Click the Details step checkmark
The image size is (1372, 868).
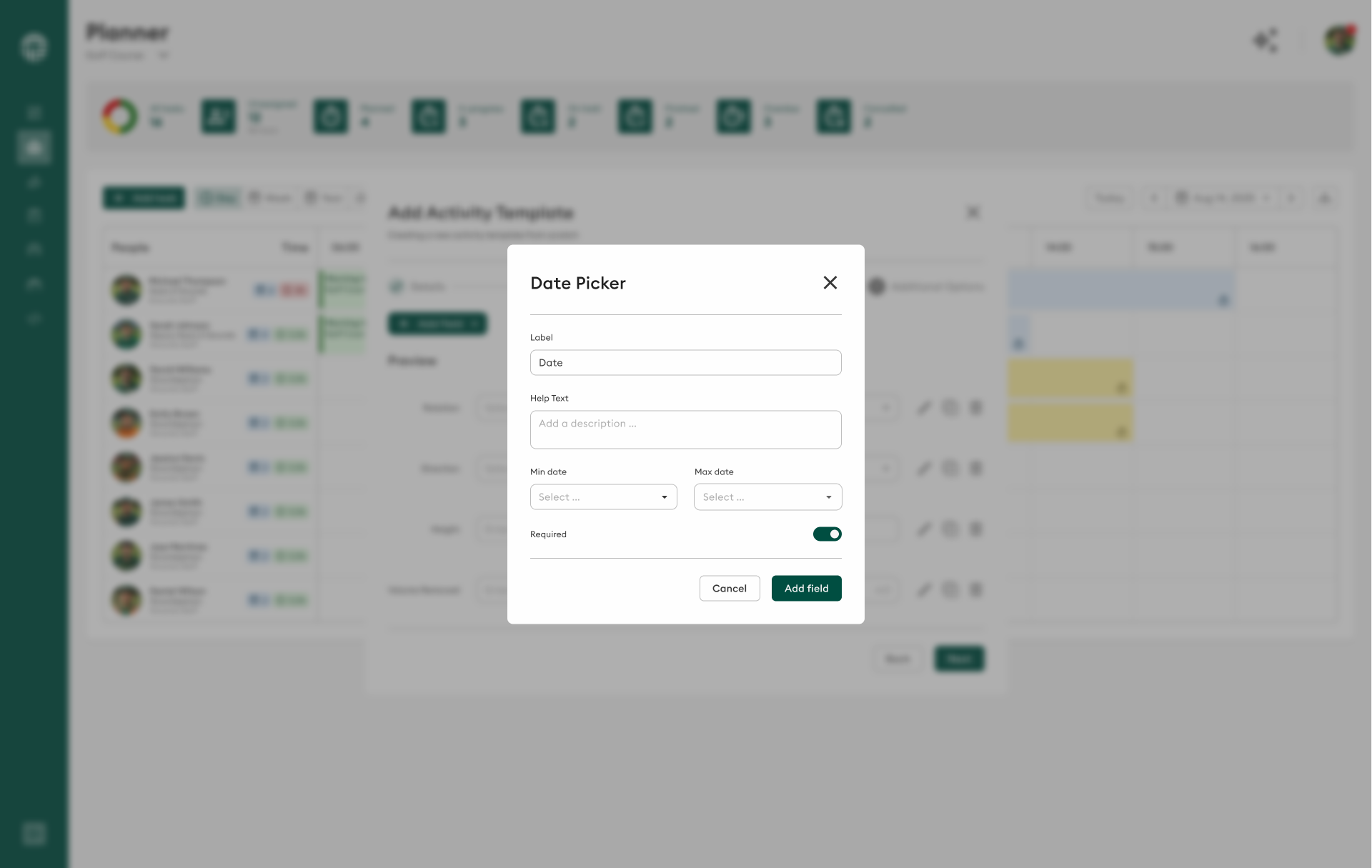[x=398, y=286]
